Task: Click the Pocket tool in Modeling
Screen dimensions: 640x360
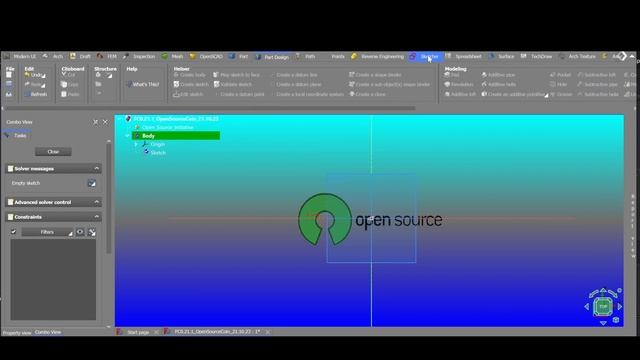Action: tap(560, 75)
